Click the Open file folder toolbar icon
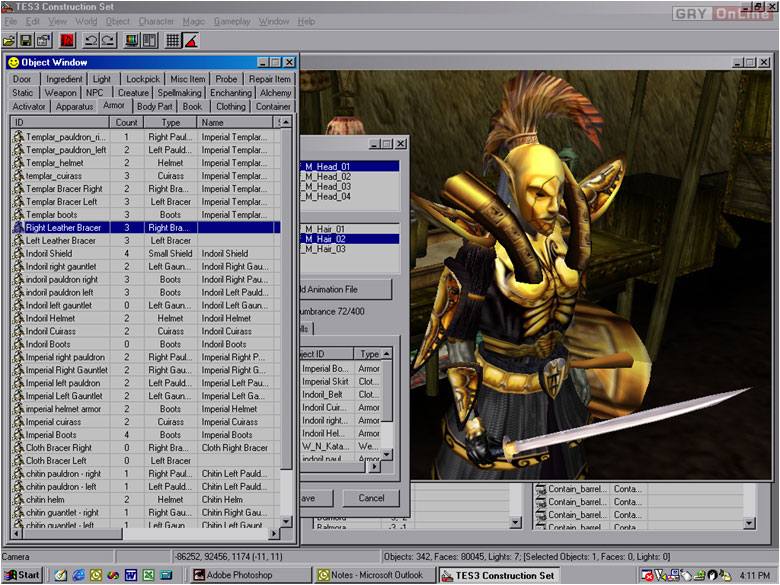780x585 pixels. point(9,41)
